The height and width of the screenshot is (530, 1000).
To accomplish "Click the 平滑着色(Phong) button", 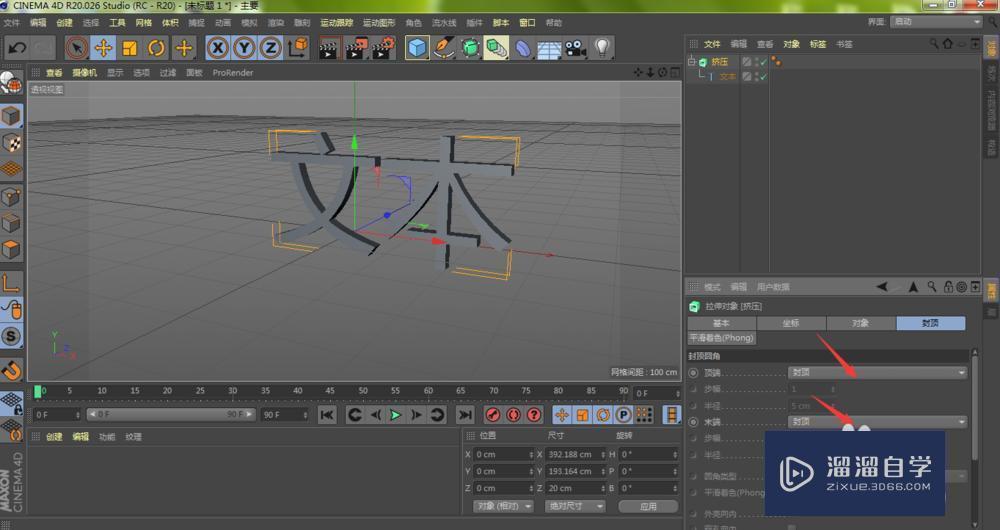I will [x=721, y=338].
